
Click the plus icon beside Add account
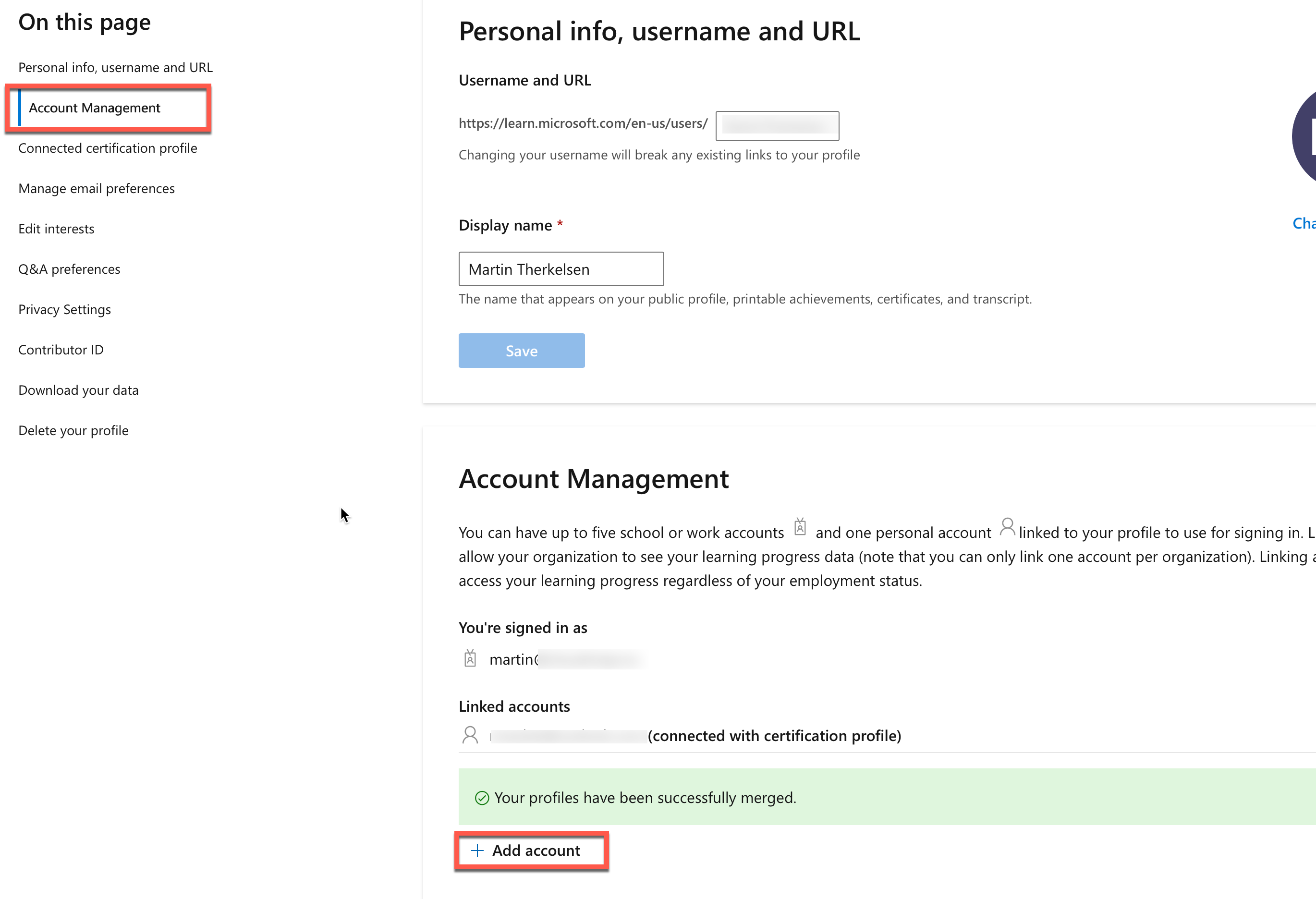click(477, 850)
